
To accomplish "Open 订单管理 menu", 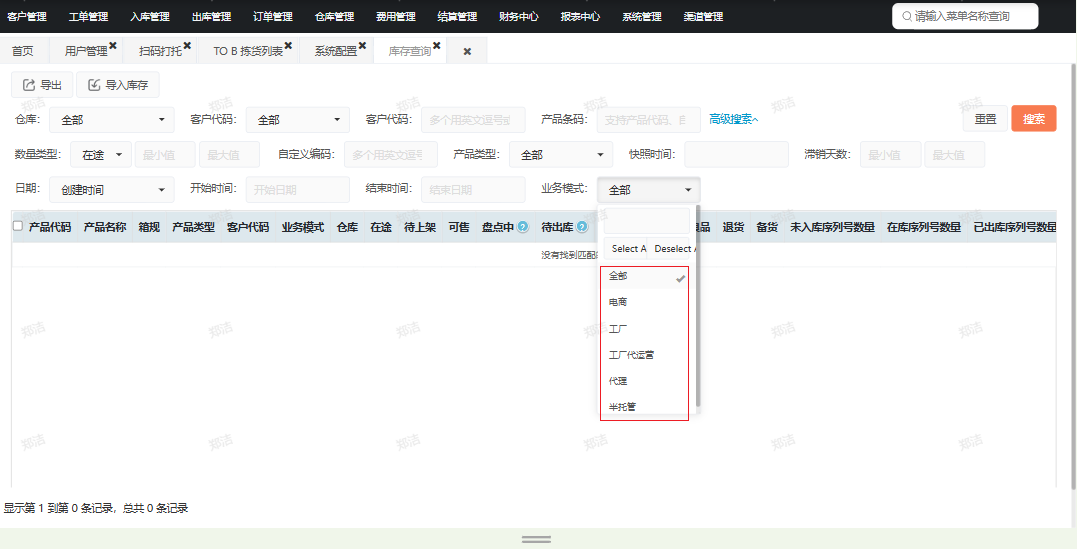I will (x=273, y=16).
